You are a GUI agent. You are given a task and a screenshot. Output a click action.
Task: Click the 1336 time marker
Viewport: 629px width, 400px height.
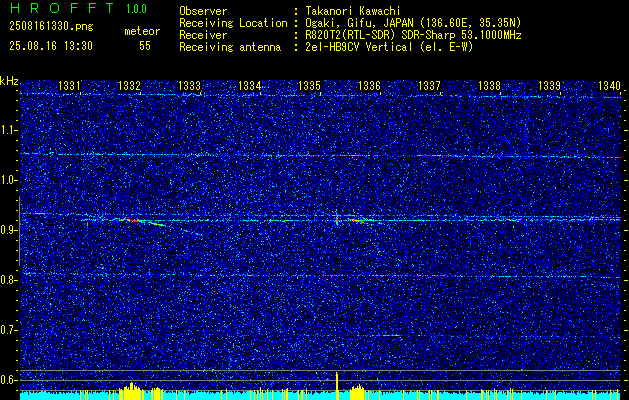coord(369,85)
